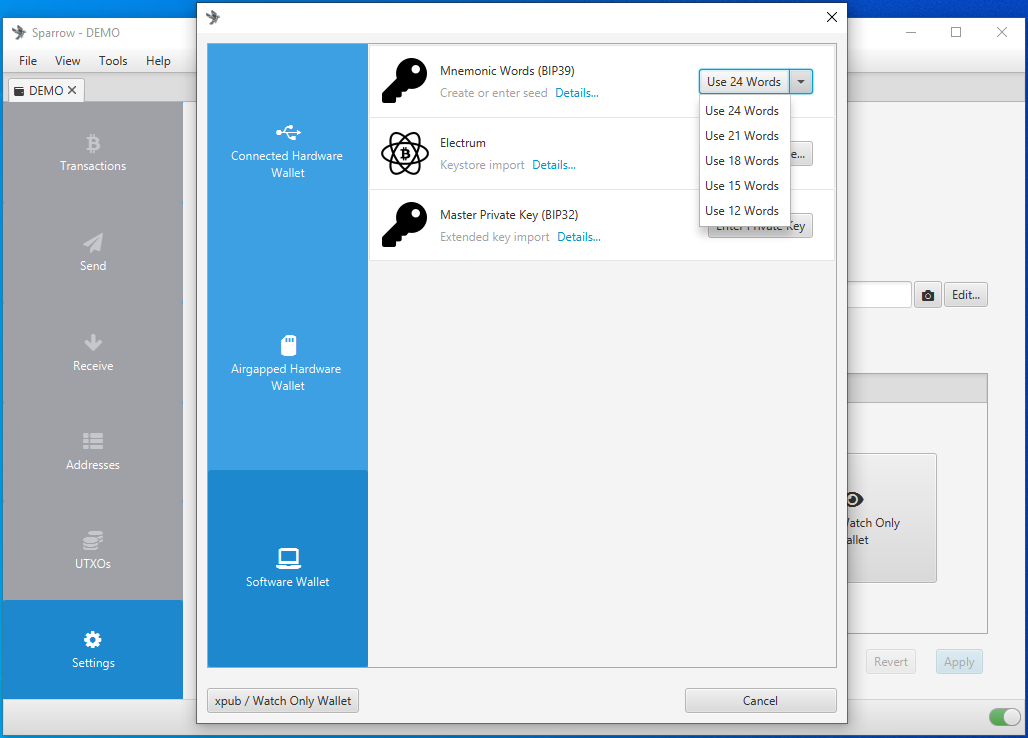Click the Master Private Key icon
This screenshot has width=1028, height=738.
click(405, 225)
